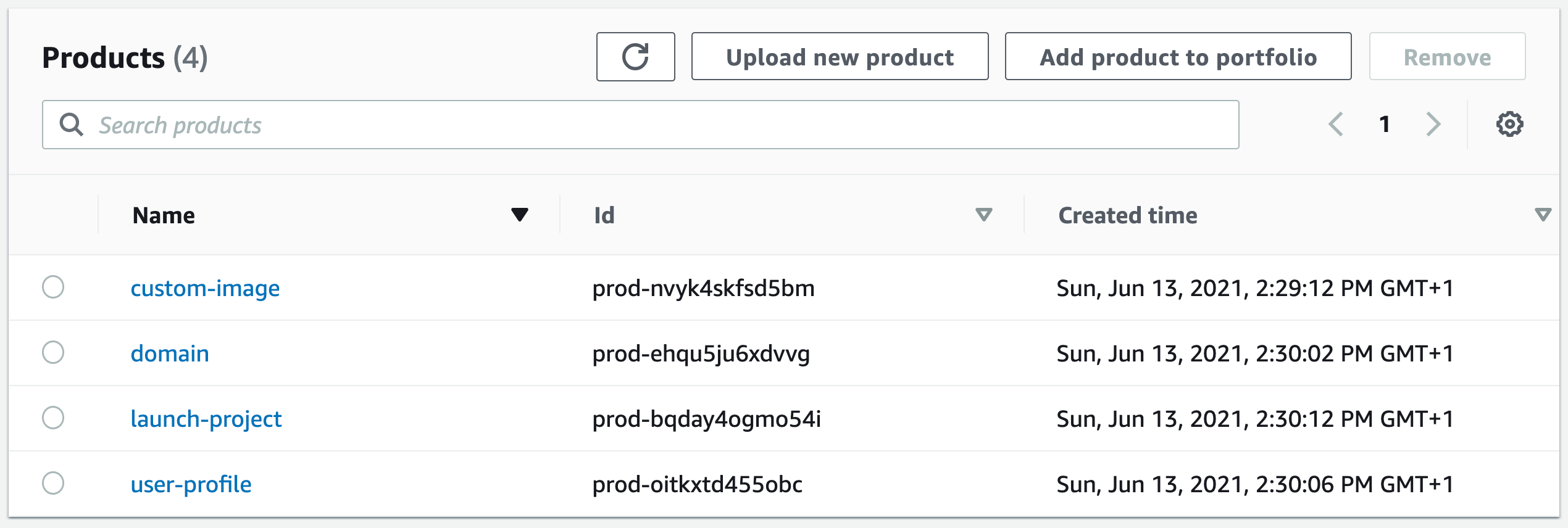This screenshot has height=528, width=1568.
Task: Select the user-profile radio button
Action: tap(53, 483)
